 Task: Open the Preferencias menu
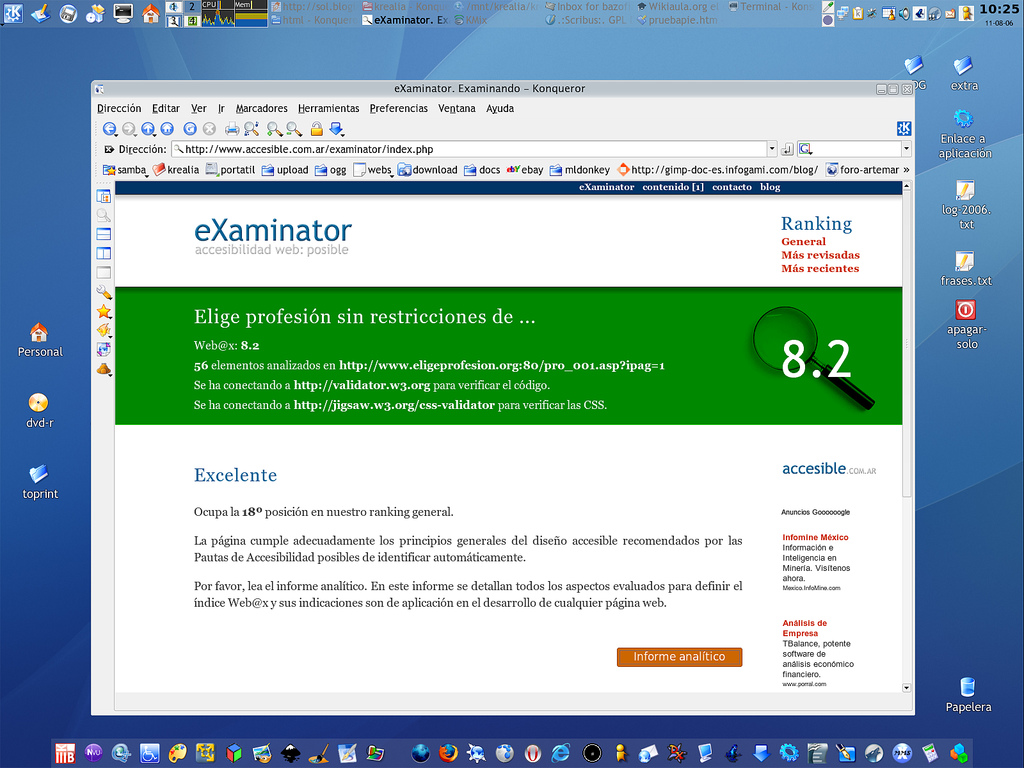click(398, 108)
